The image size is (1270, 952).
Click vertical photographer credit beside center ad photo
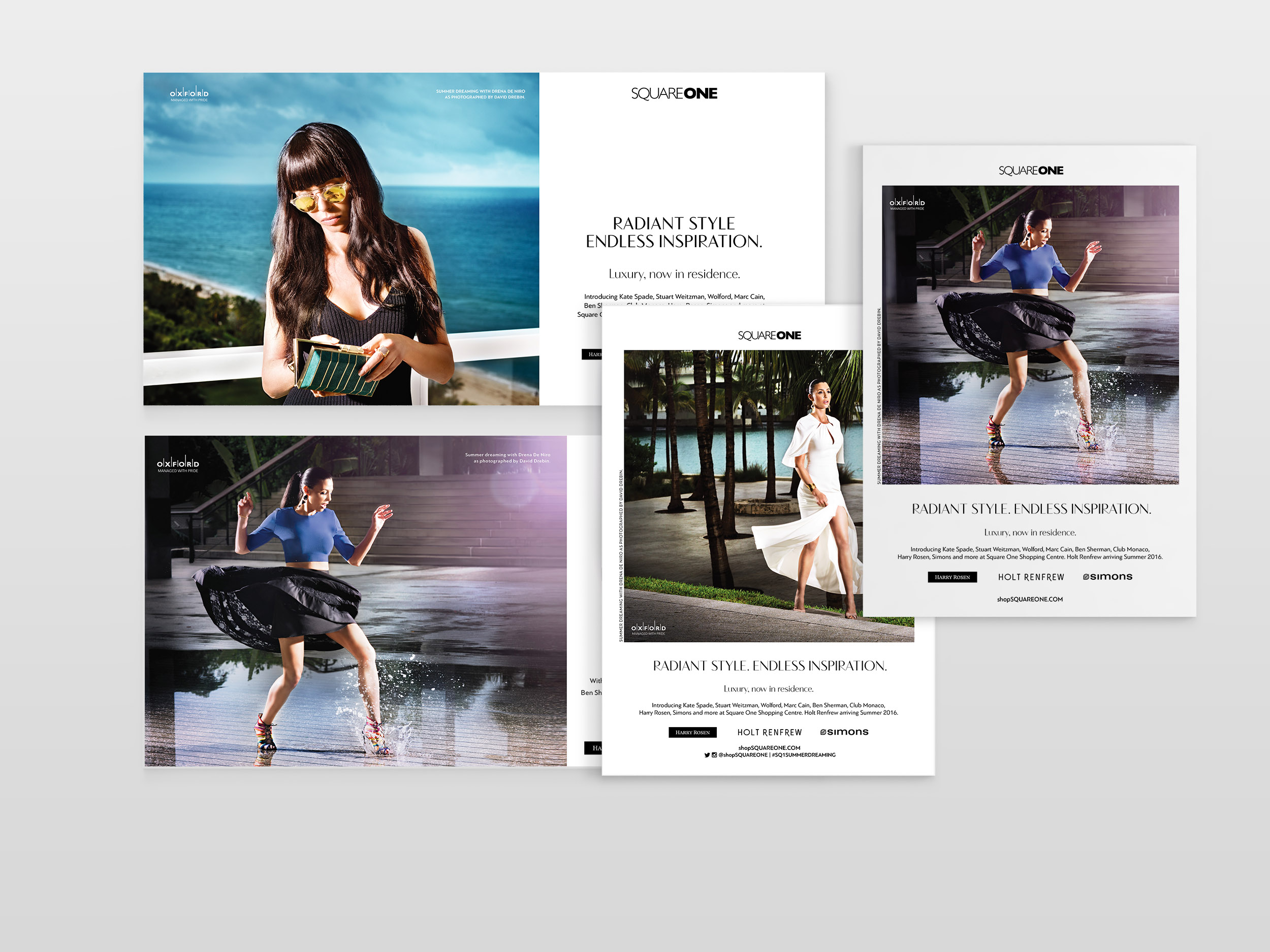(621, 555)
